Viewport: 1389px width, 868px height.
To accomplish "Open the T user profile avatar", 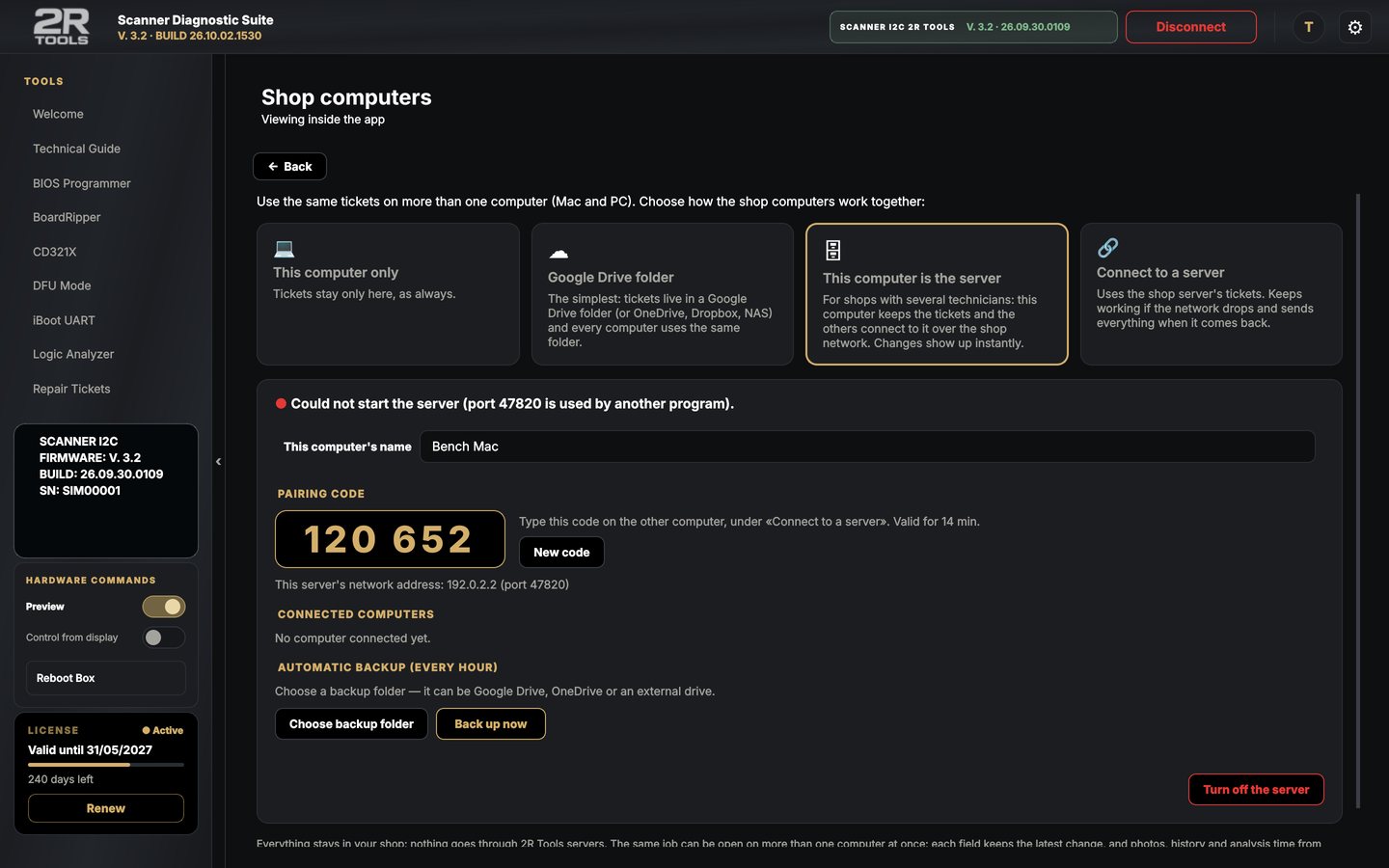I will pyautogui.click(x=1308, y=27).
